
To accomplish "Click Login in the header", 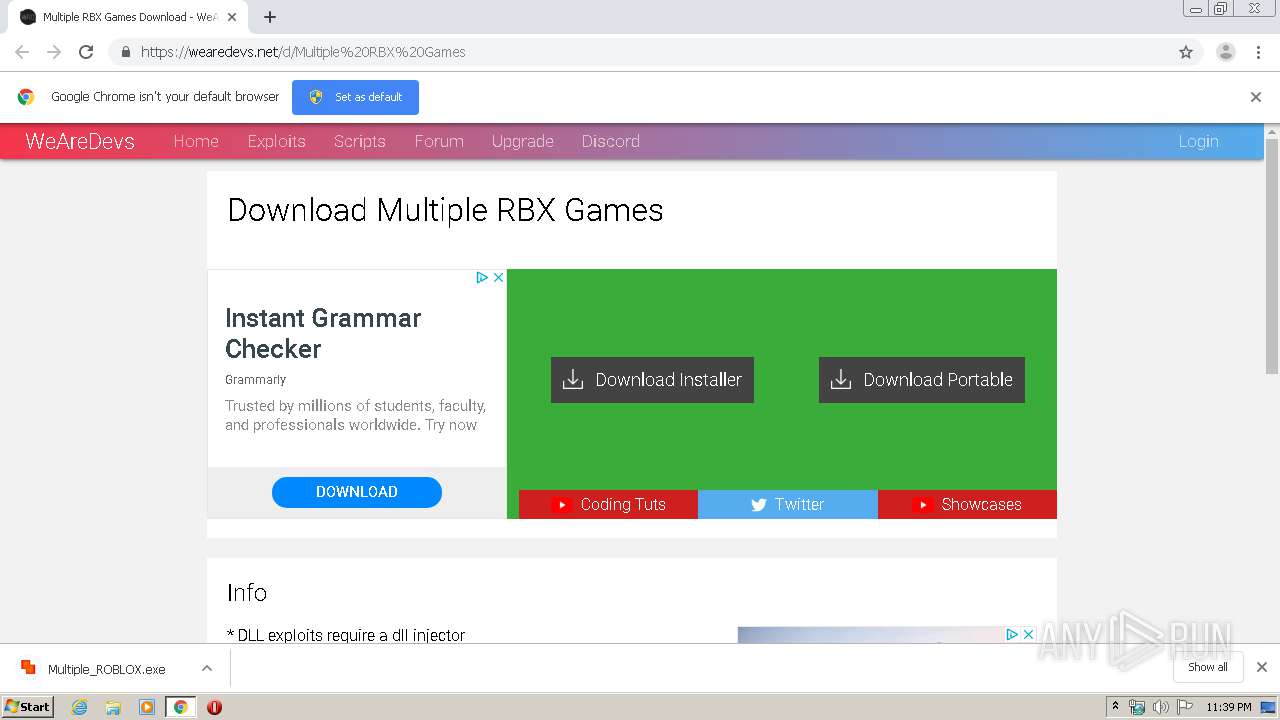I will (x=1198, y=141).
